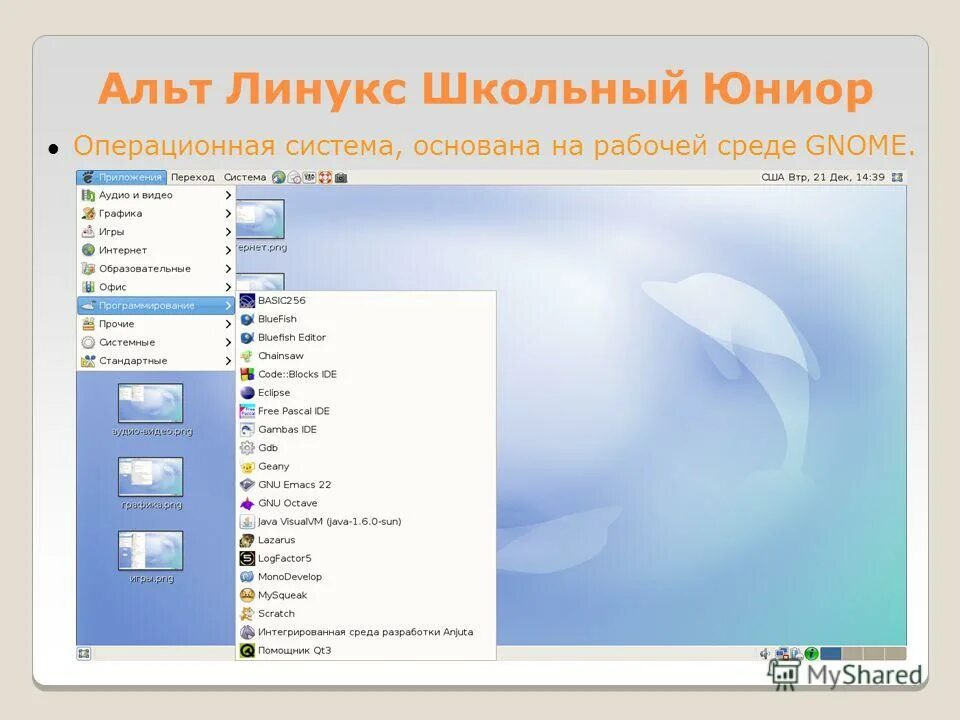Image resolution: width=960 pixels, height=720 pixels.
Task: Open the Аудио и видео submenu
Action: click(x=156, y=195)
